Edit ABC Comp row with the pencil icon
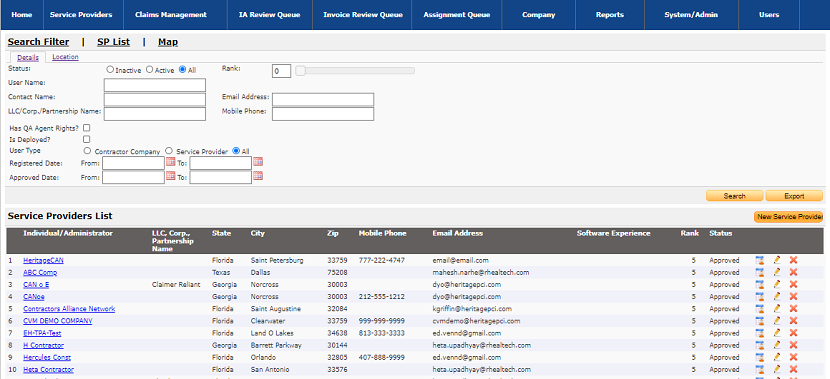The width and height of the screenshot is (830, 379). (x=777, y=272)
